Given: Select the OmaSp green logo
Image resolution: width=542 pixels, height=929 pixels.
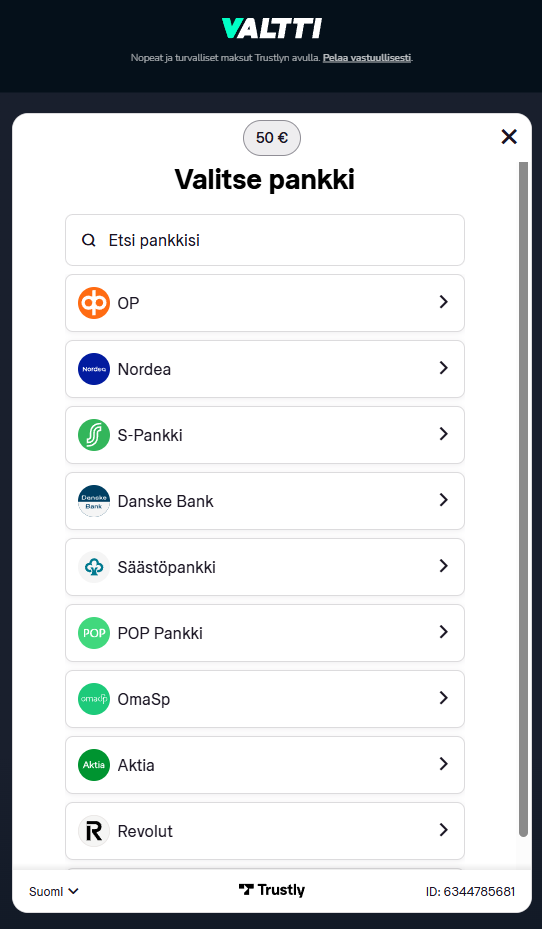Looking at the screenshot, I should 94,699.
